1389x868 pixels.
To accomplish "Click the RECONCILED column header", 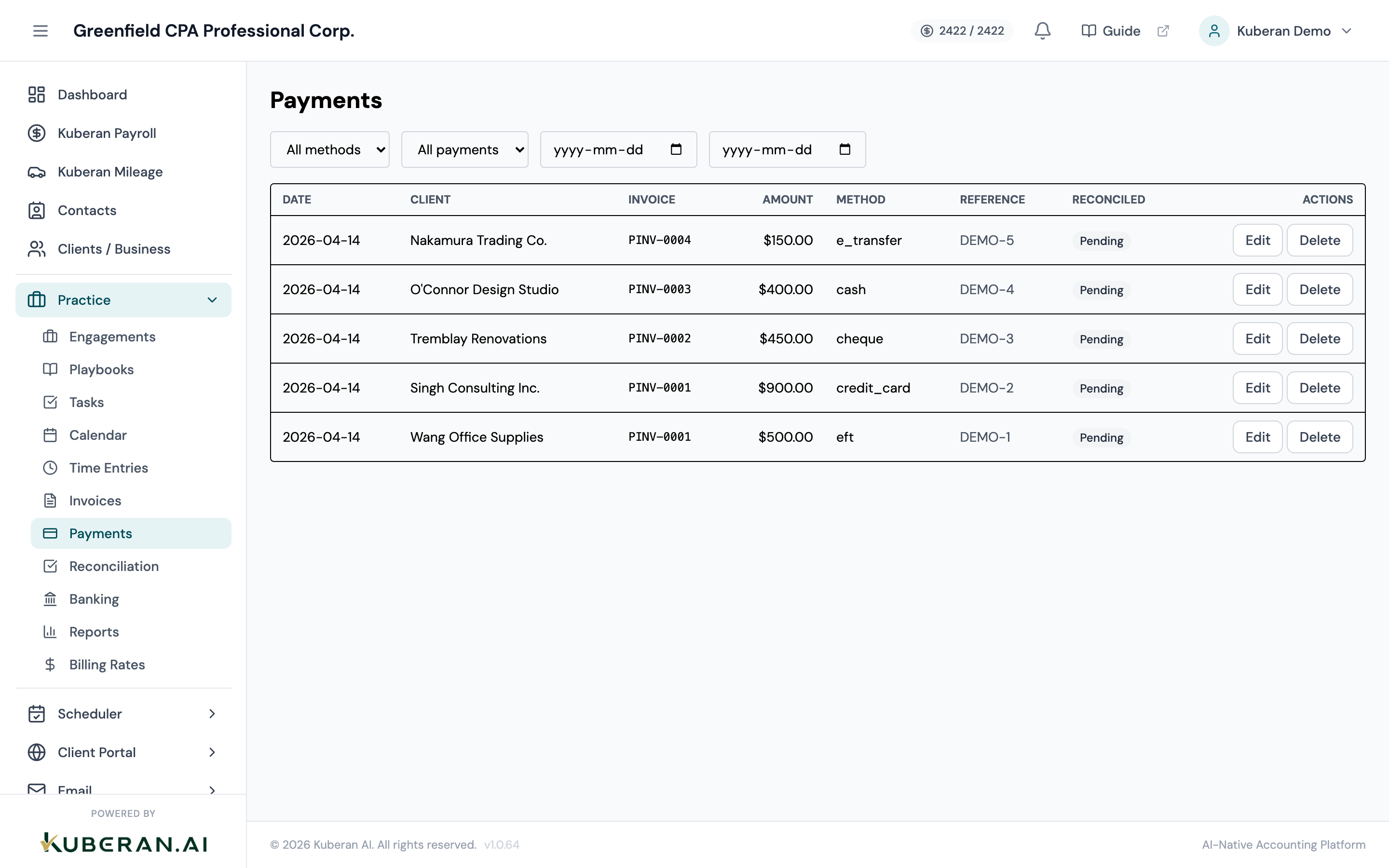I will click(x=1108, y=199).
